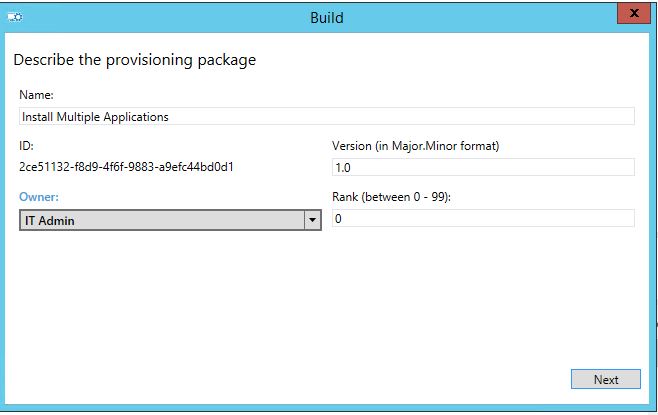Place cursor on the 0 rank value
This screenshot has height=415, width=658.
tap(338, 219)
